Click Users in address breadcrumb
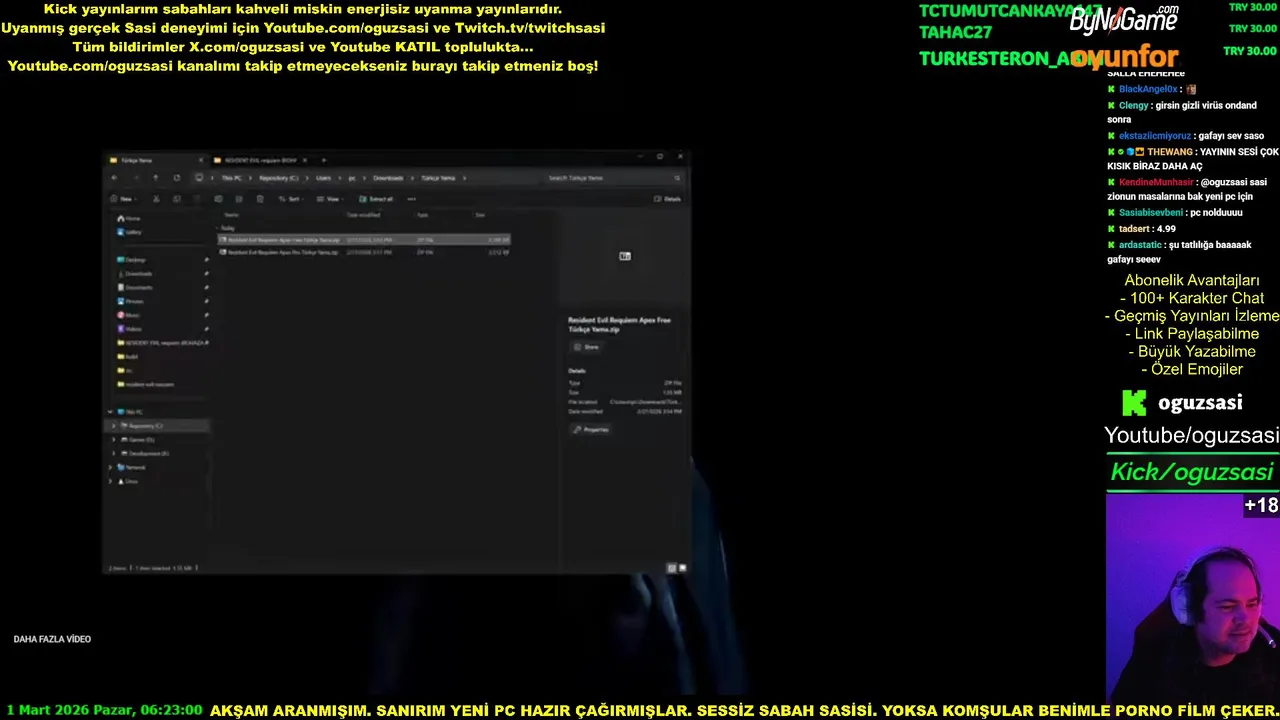 click(x=323, y=178)
